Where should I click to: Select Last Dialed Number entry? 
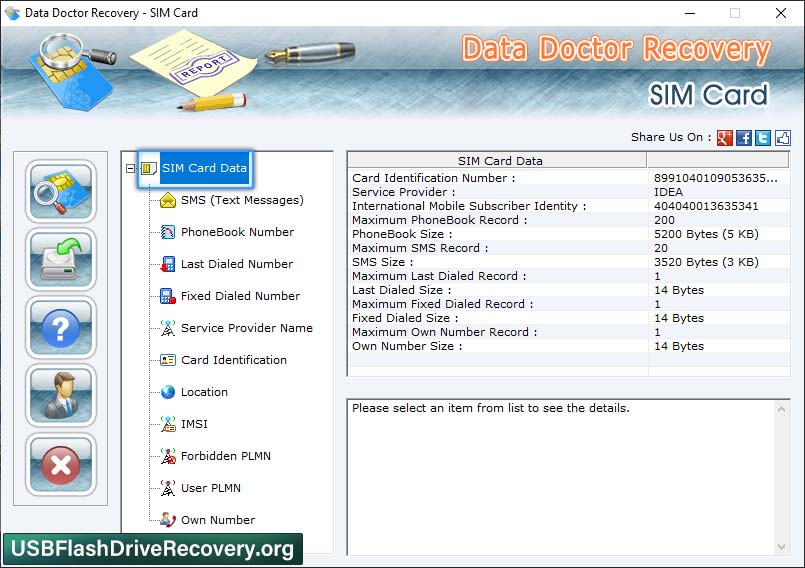[237, 264]
